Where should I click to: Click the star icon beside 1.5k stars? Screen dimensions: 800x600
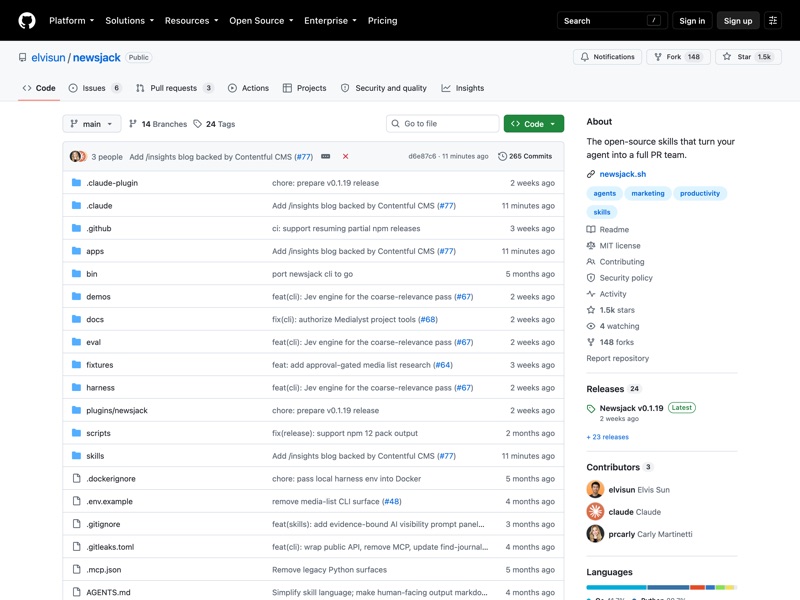point(591,310)
